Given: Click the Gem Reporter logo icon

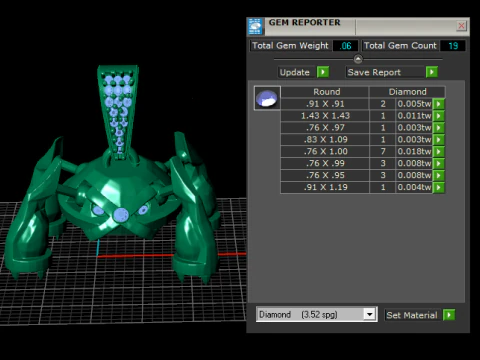Looking at the screenshot, I should click(255, 27).
